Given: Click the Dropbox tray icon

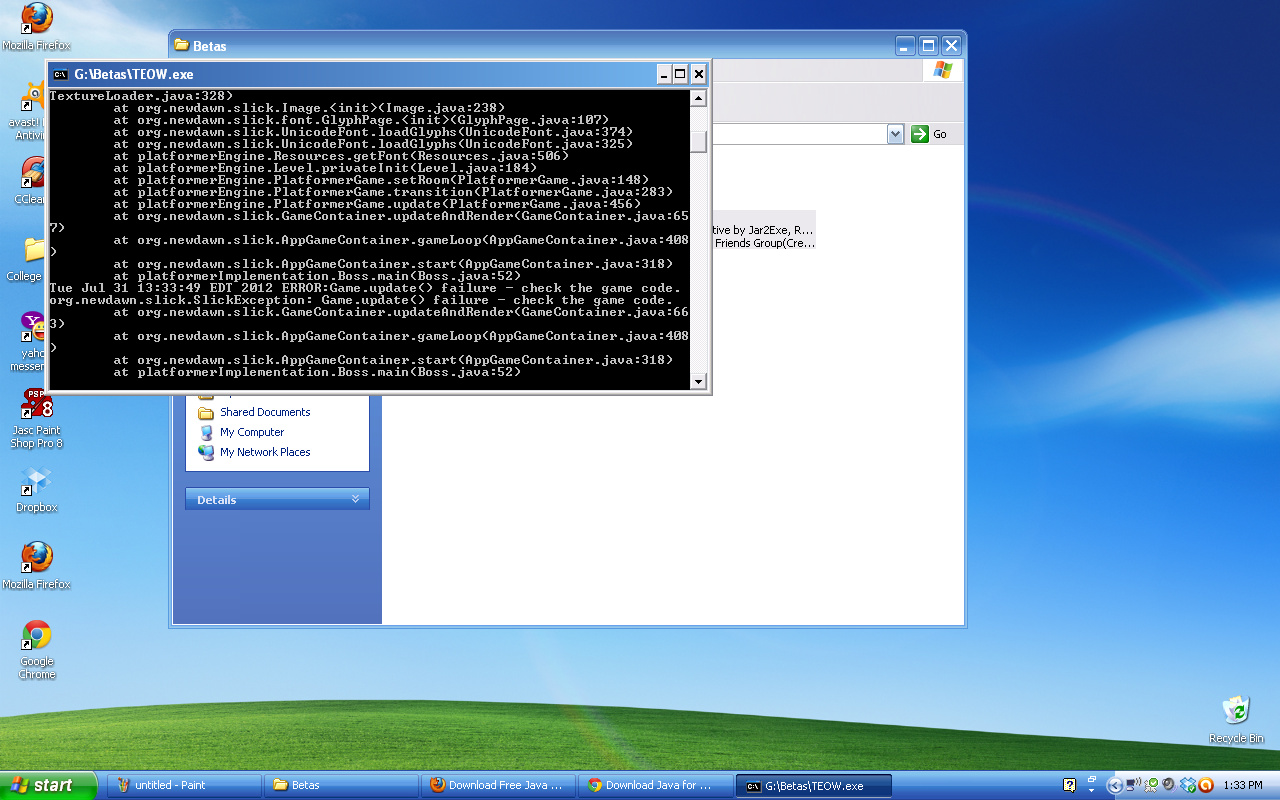Looking at the screenshot, I should pyautogui.click(x=1188, y=785).
